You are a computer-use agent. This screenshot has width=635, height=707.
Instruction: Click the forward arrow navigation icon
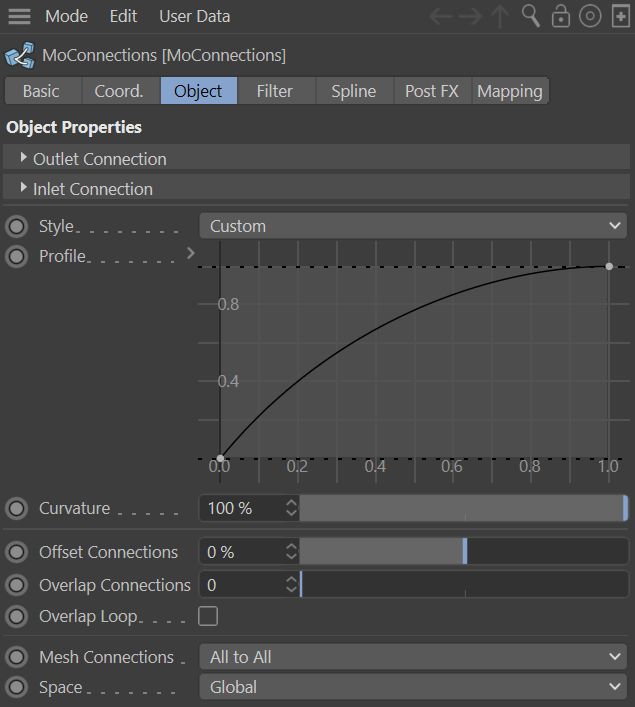[x=470, y=17]
